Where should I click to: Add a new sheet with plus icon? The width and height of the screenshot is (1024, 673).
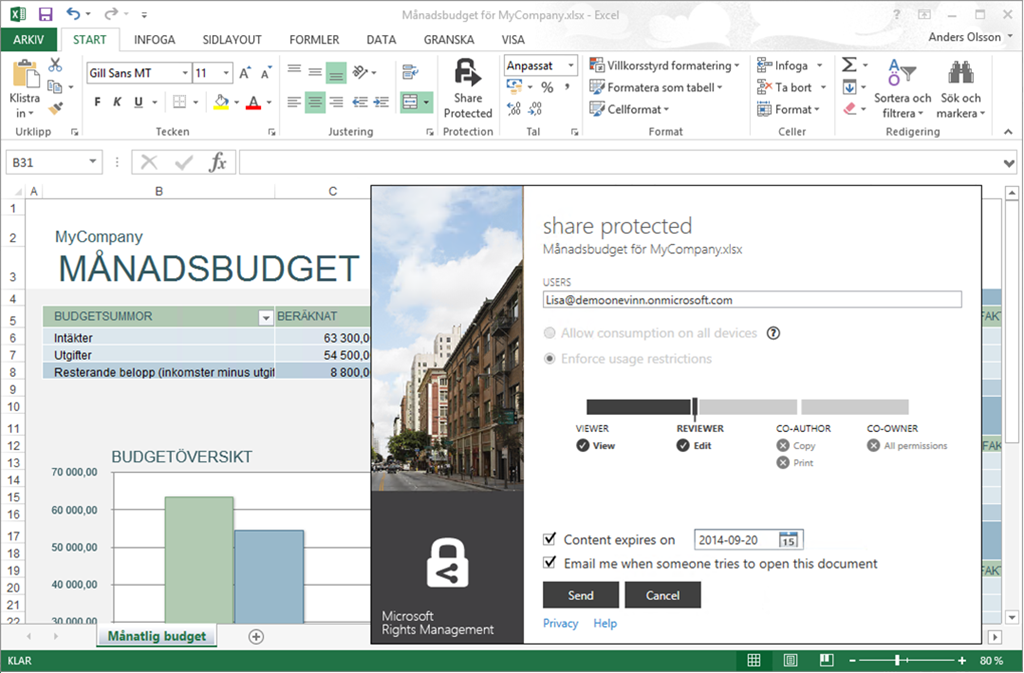coord(256,637)
